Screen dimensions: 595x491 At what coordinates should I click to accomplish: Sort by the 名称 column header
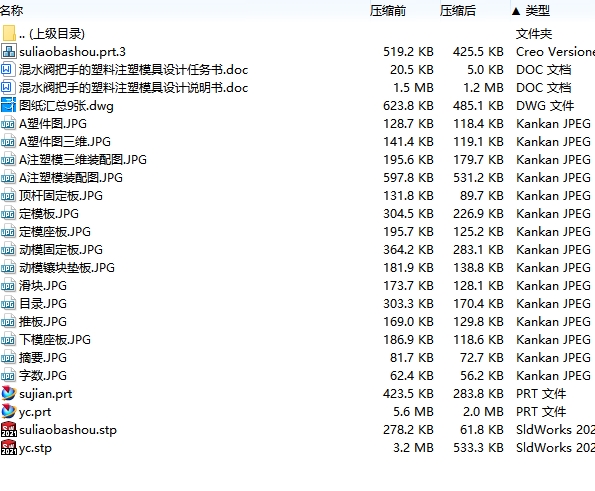[11, 11]
